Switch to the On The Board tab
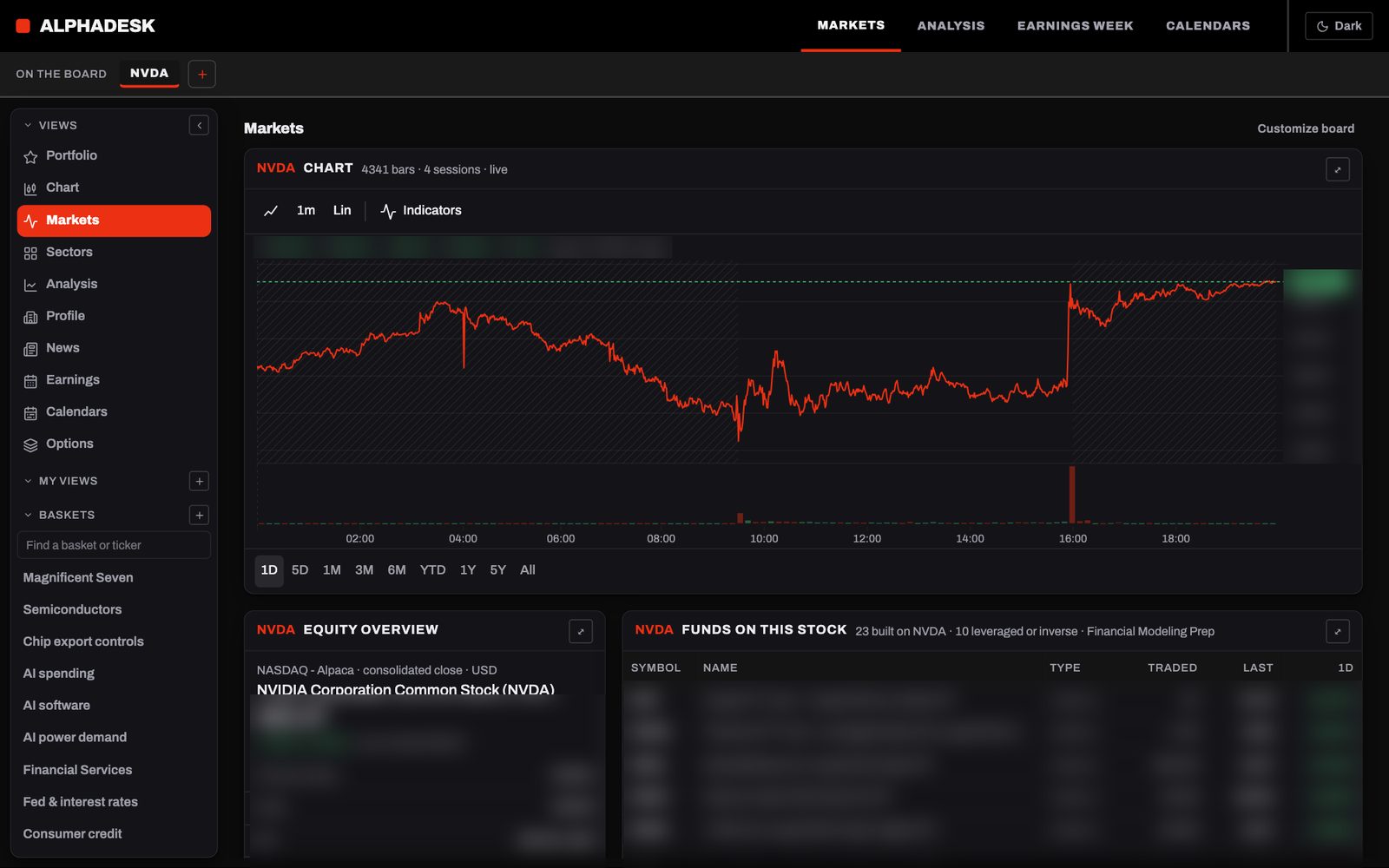 click(61, 74)
